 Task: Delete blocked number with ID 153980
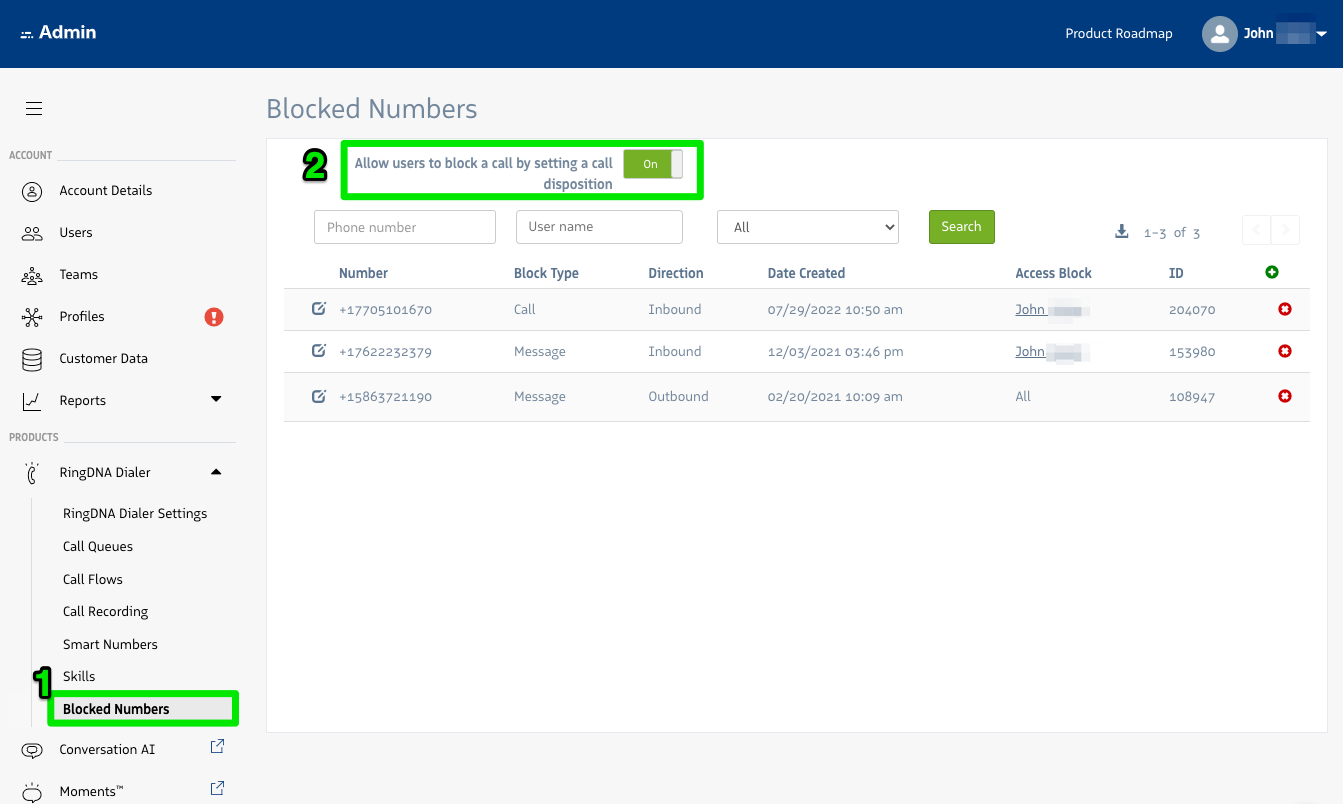(1285, 351)
